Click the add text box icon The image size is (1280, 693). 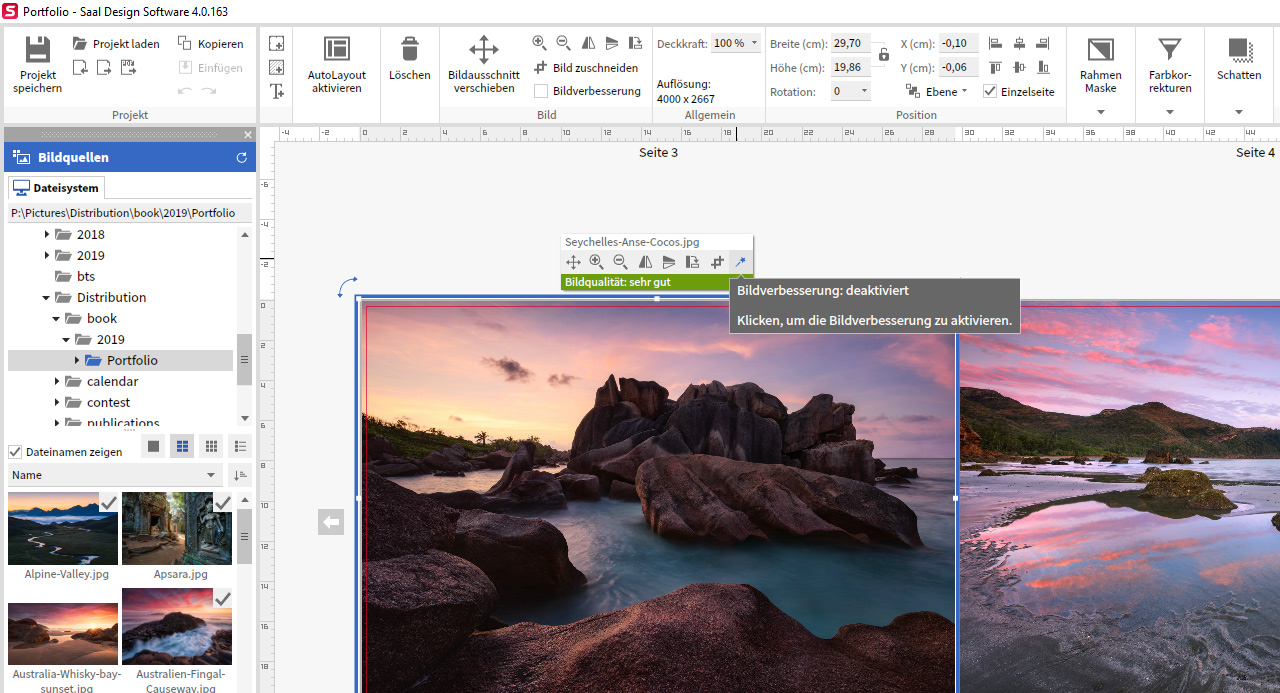[277, 91]
